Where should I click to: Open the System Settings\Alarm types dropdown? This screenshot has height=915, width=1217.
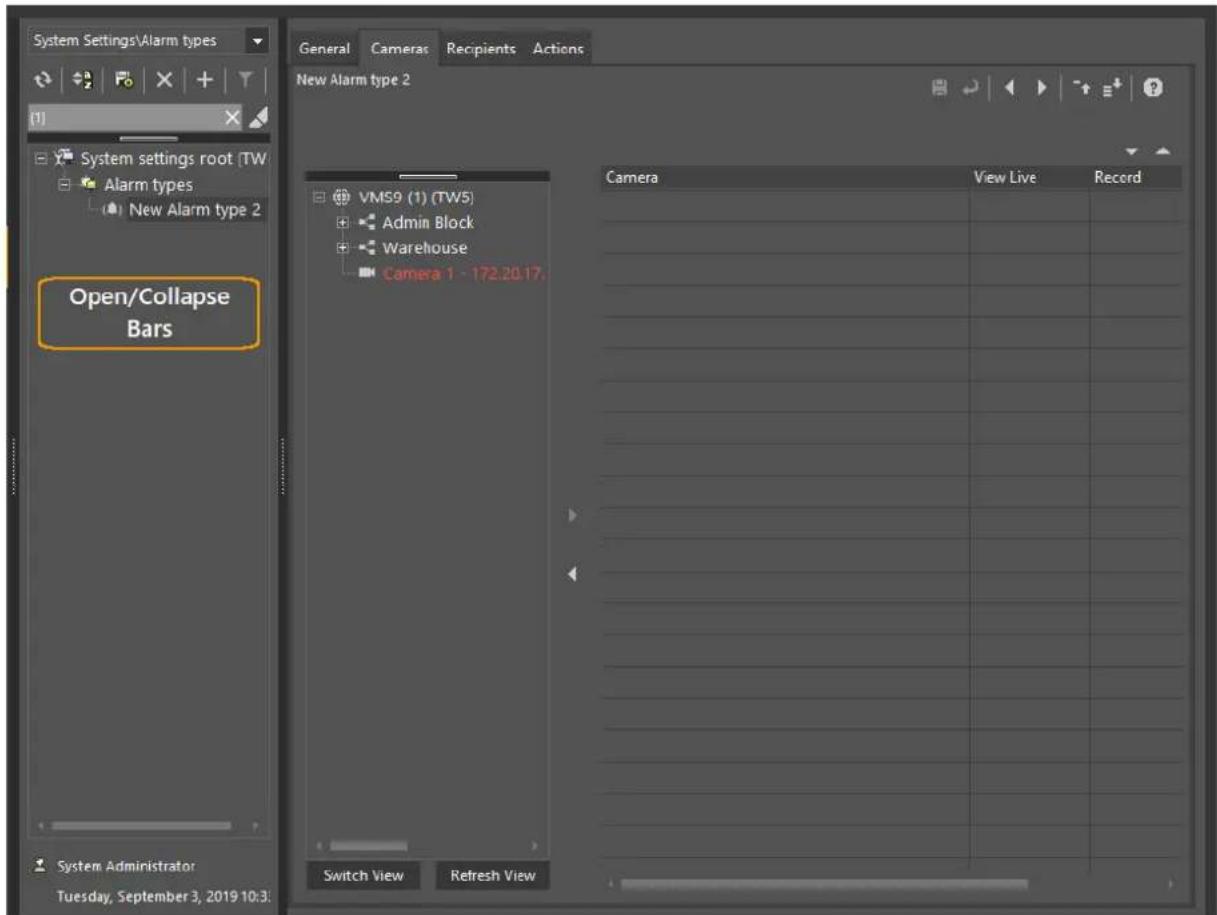pos(258,41)
